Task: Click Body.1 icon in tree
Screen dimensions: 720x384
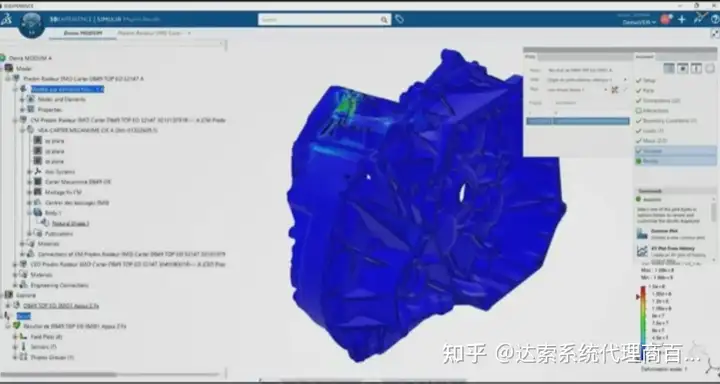Action: [38, 213]
